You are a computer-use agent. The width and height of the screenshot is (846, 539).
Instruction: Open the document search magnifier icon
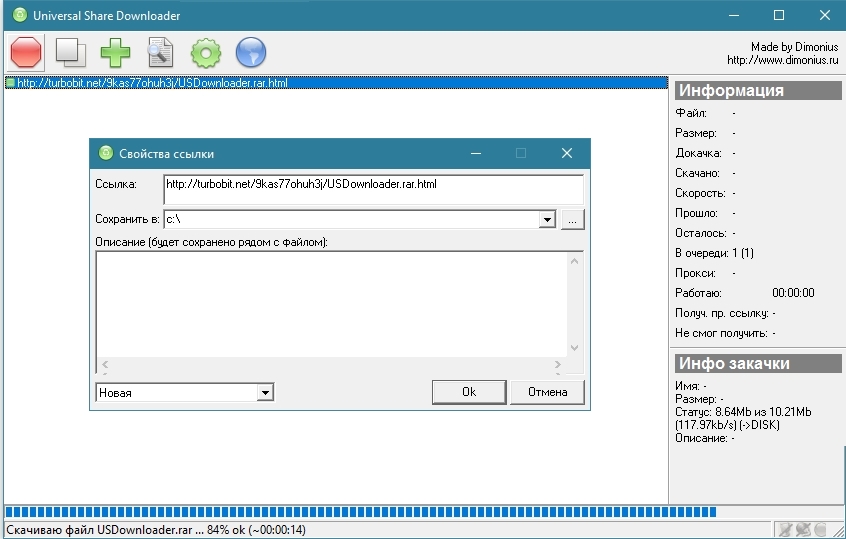(160, 52)
